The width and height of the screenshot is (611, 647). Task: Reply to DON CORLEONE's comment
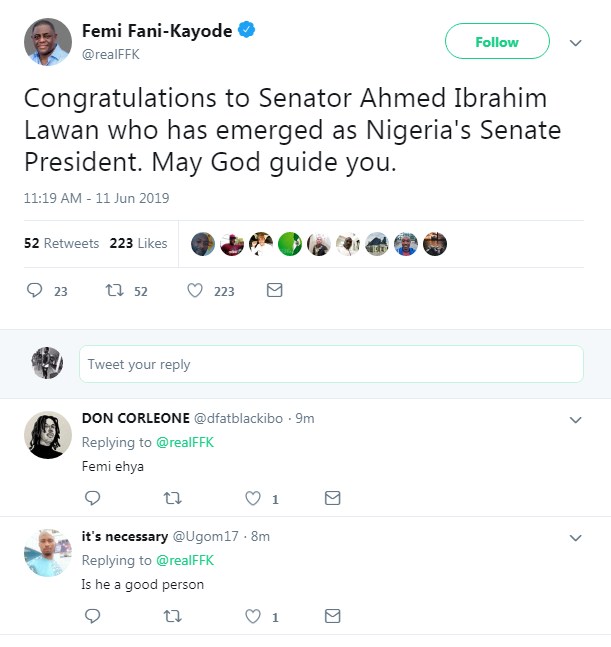tap(92, 498)
